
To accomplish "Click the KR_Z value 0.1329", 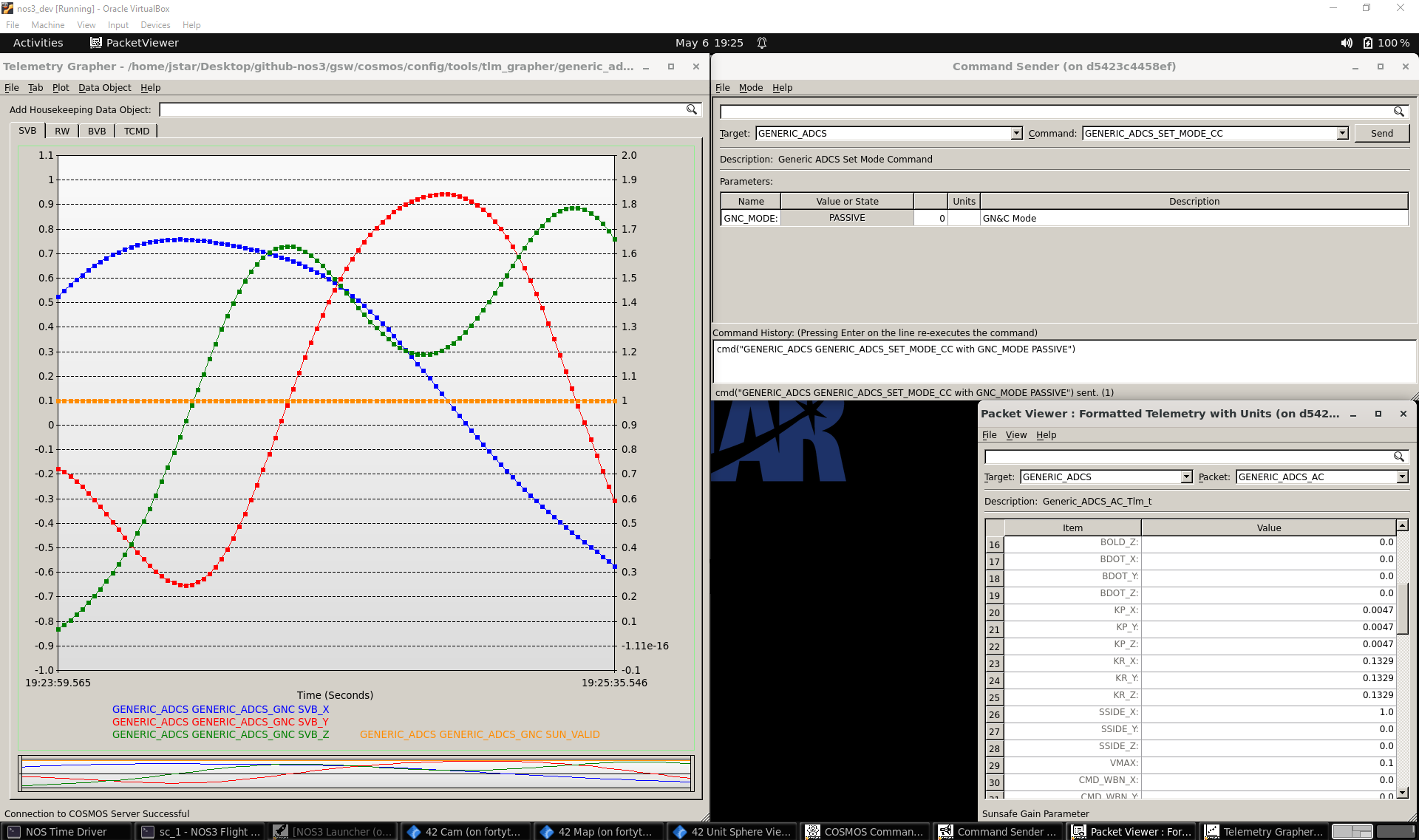I will point(1378,695).
